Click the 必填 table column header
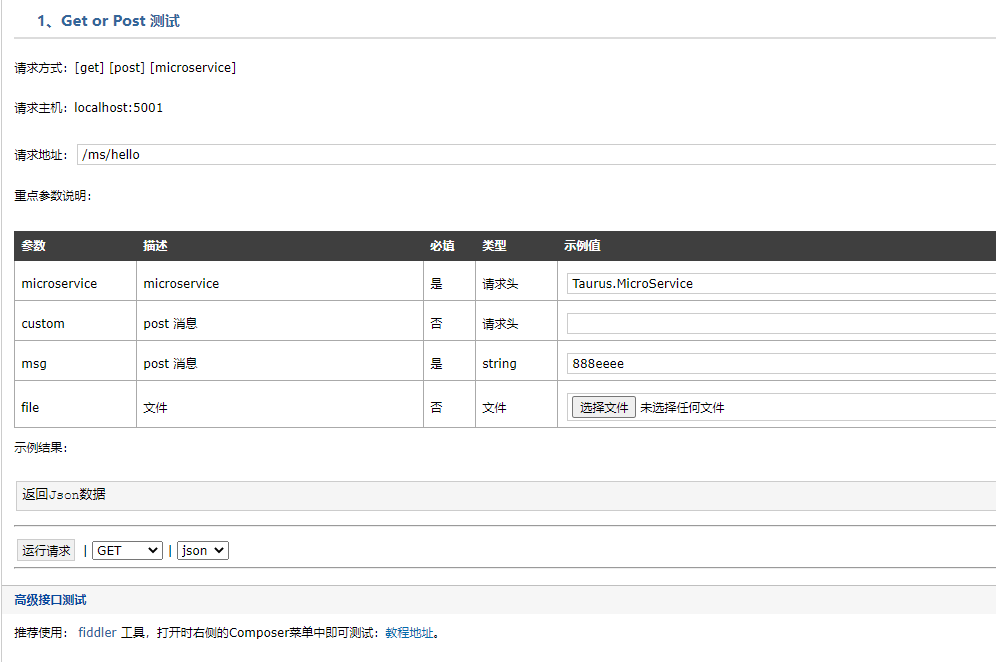The image size is (996, 662). [438, 245]
